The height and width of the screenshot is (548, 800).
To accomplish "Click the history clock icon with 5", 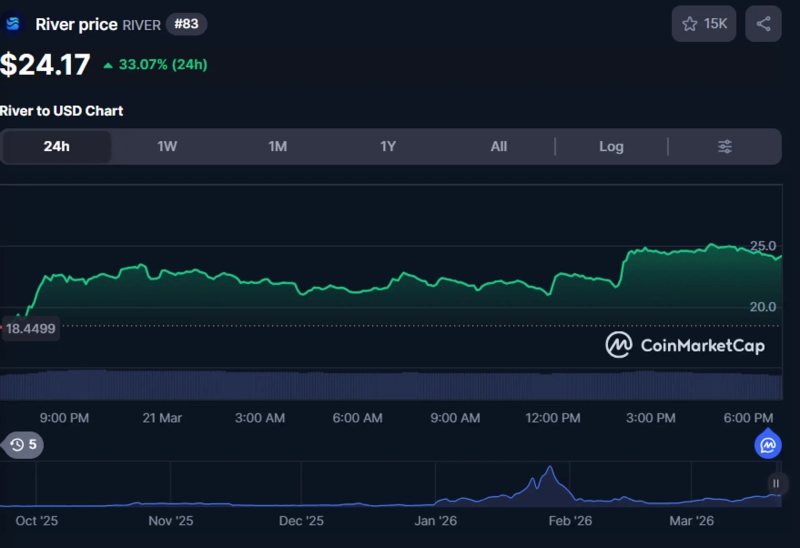I will (x=24, y=445).
